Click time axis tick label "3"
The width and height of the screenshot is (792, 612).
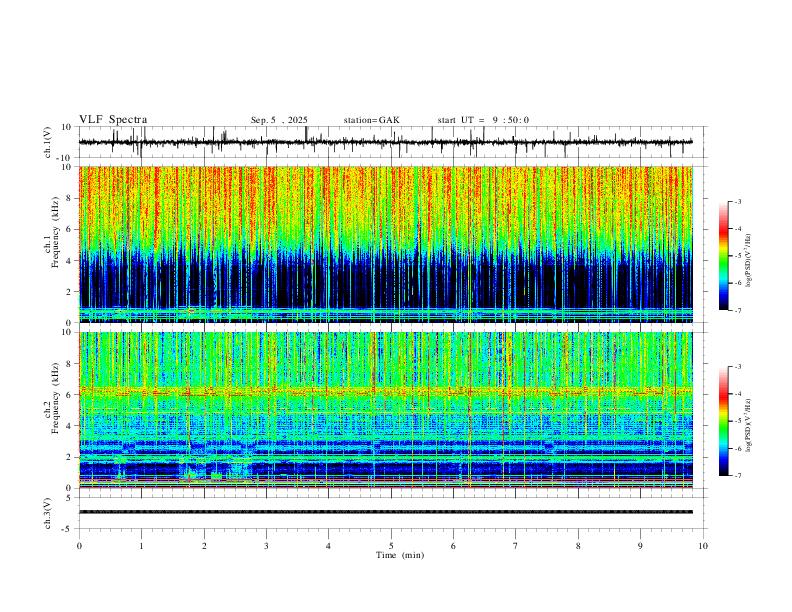266,546
